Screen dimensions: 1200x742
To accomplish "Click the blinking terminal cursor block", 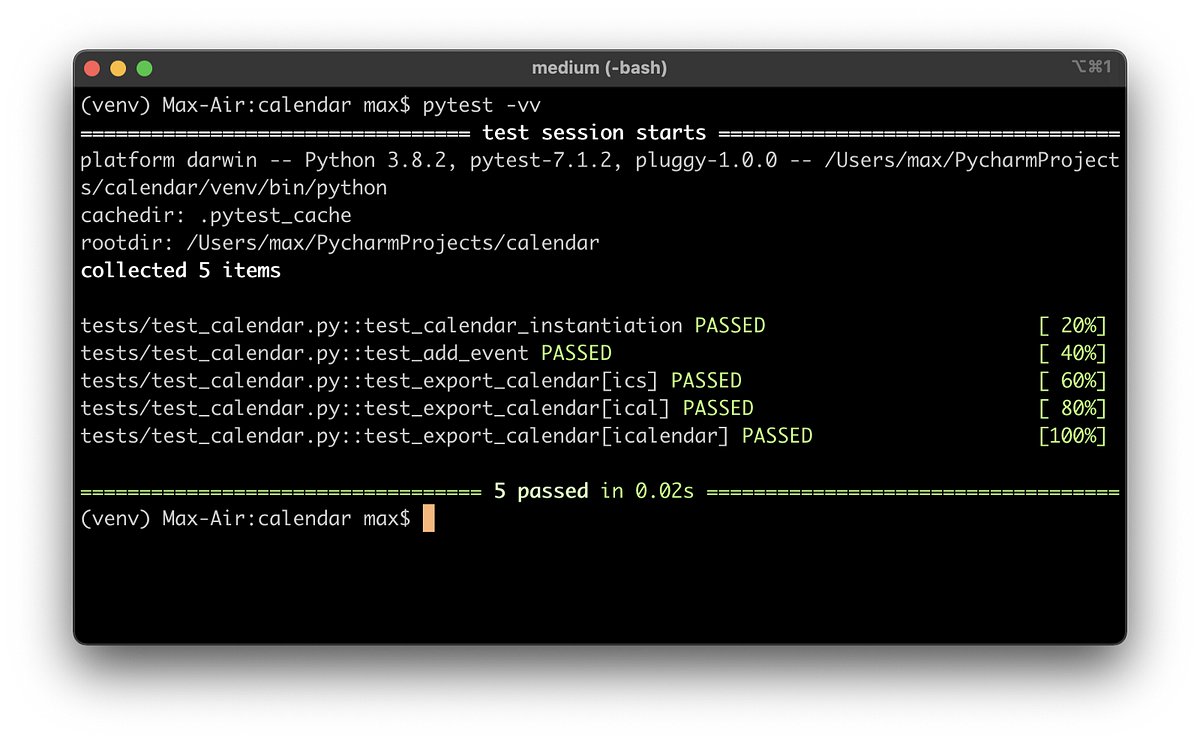I will 428,518.
